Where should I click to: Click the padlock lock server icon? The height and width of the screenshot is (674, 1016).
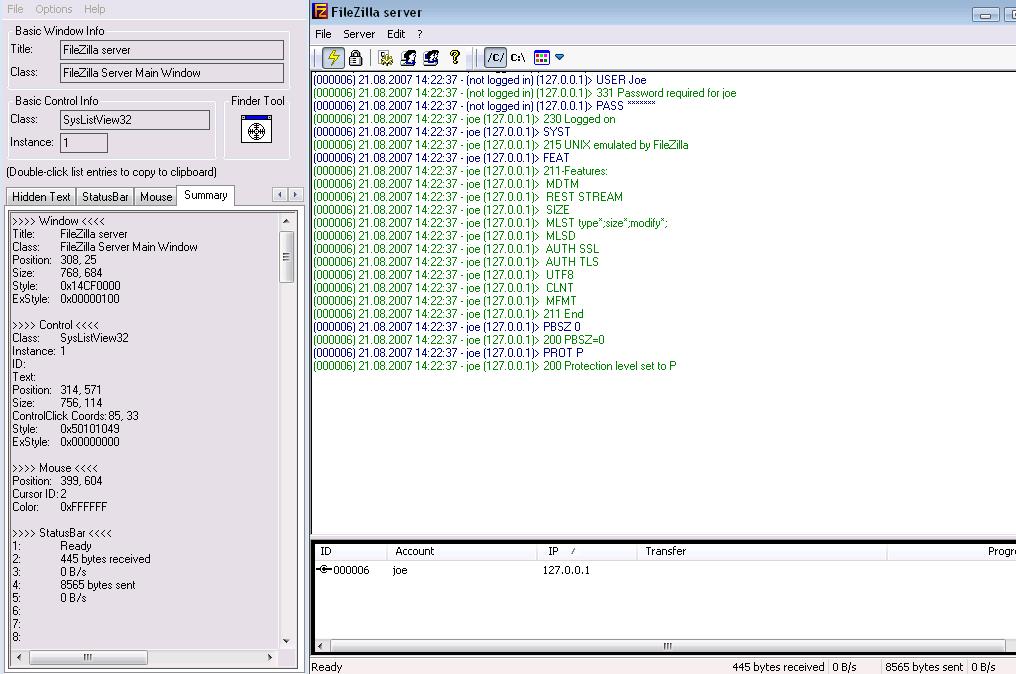pyautogui.click(x=355, y=58)
